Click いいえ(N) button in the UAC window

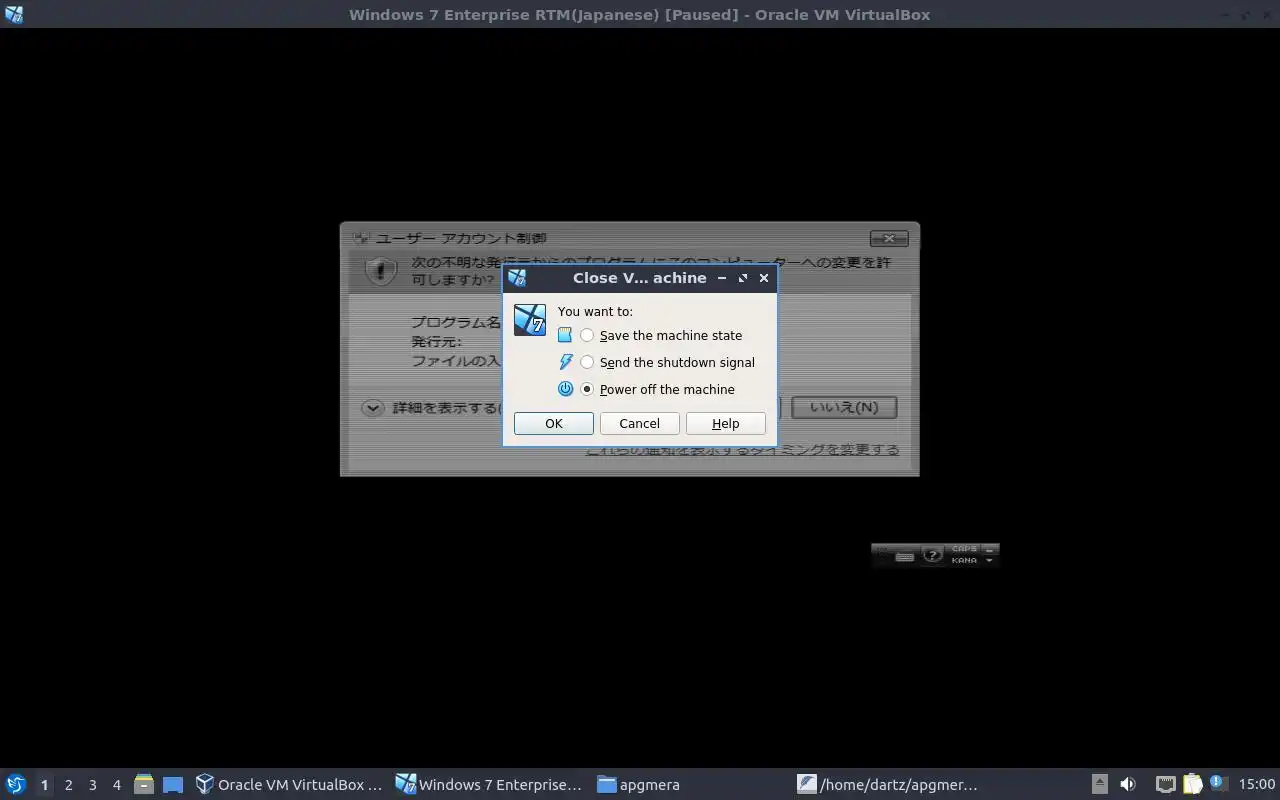[x=844, y=407]
